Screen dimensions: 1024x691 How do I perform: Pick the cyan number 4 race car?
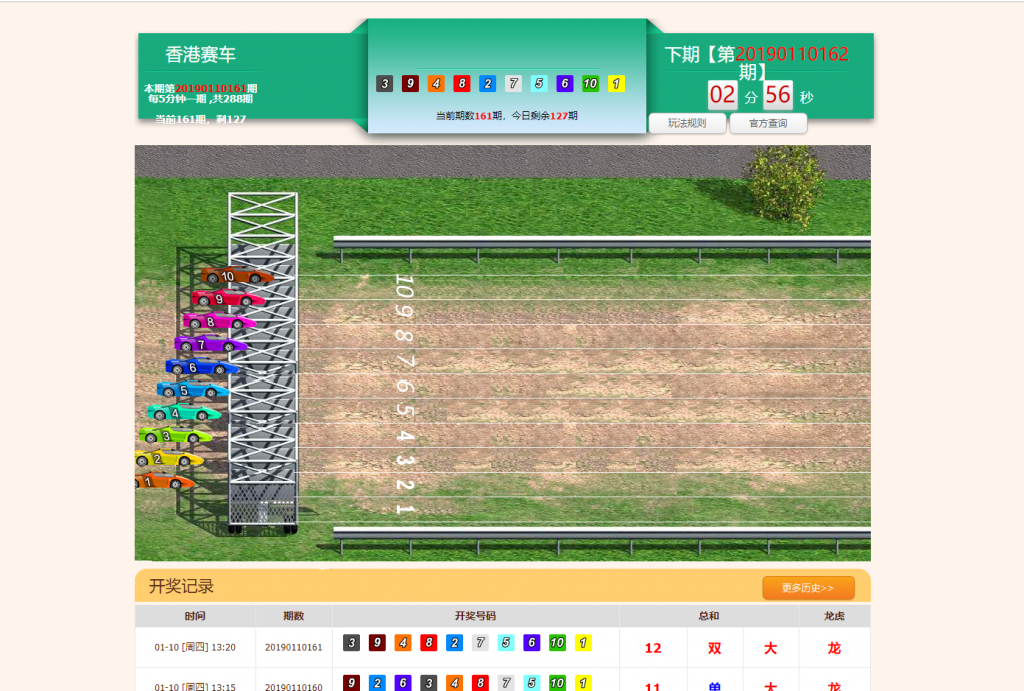coord(183,413)
